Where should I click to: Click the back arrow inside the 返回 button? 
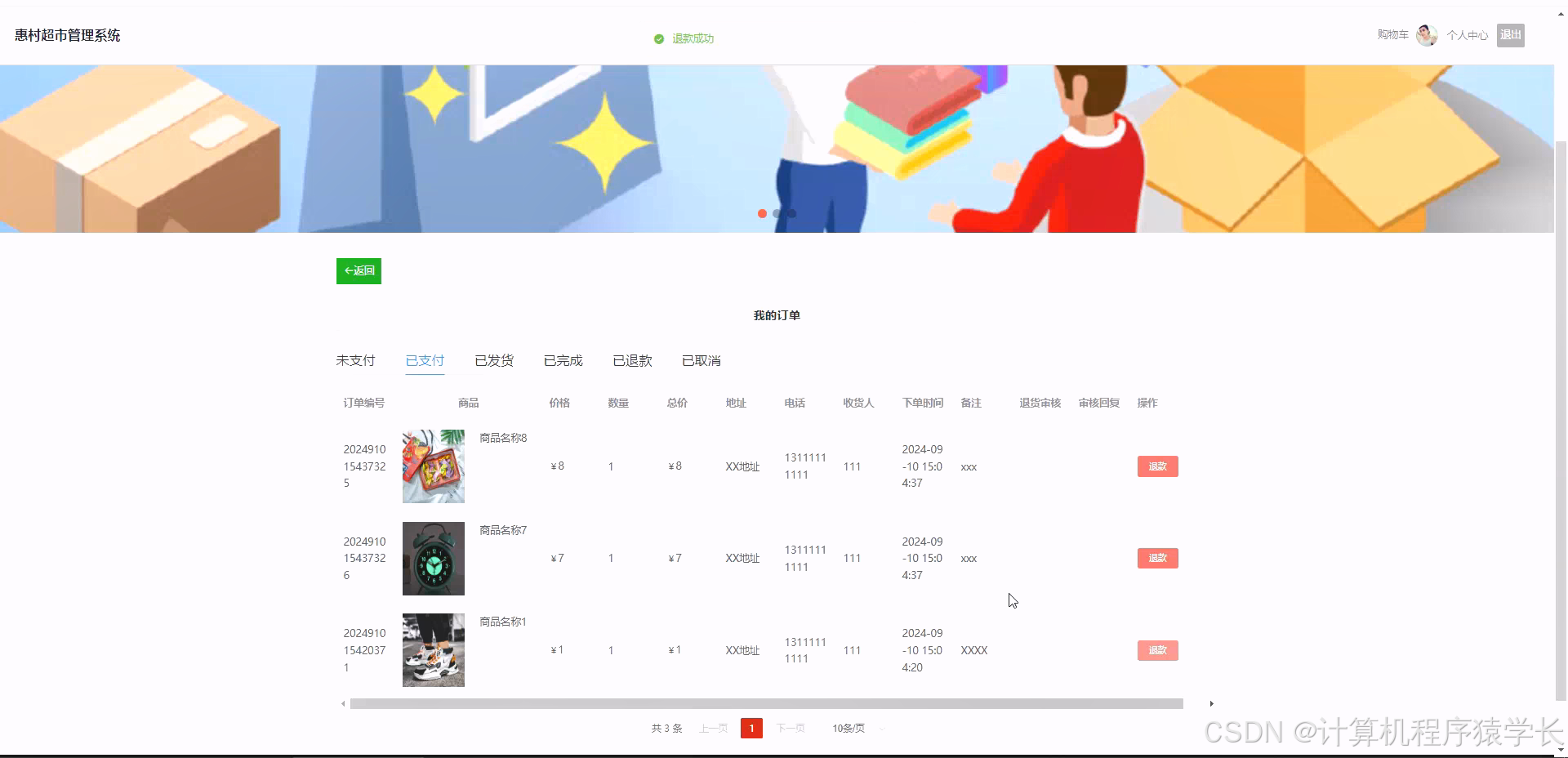click(349, 270)
